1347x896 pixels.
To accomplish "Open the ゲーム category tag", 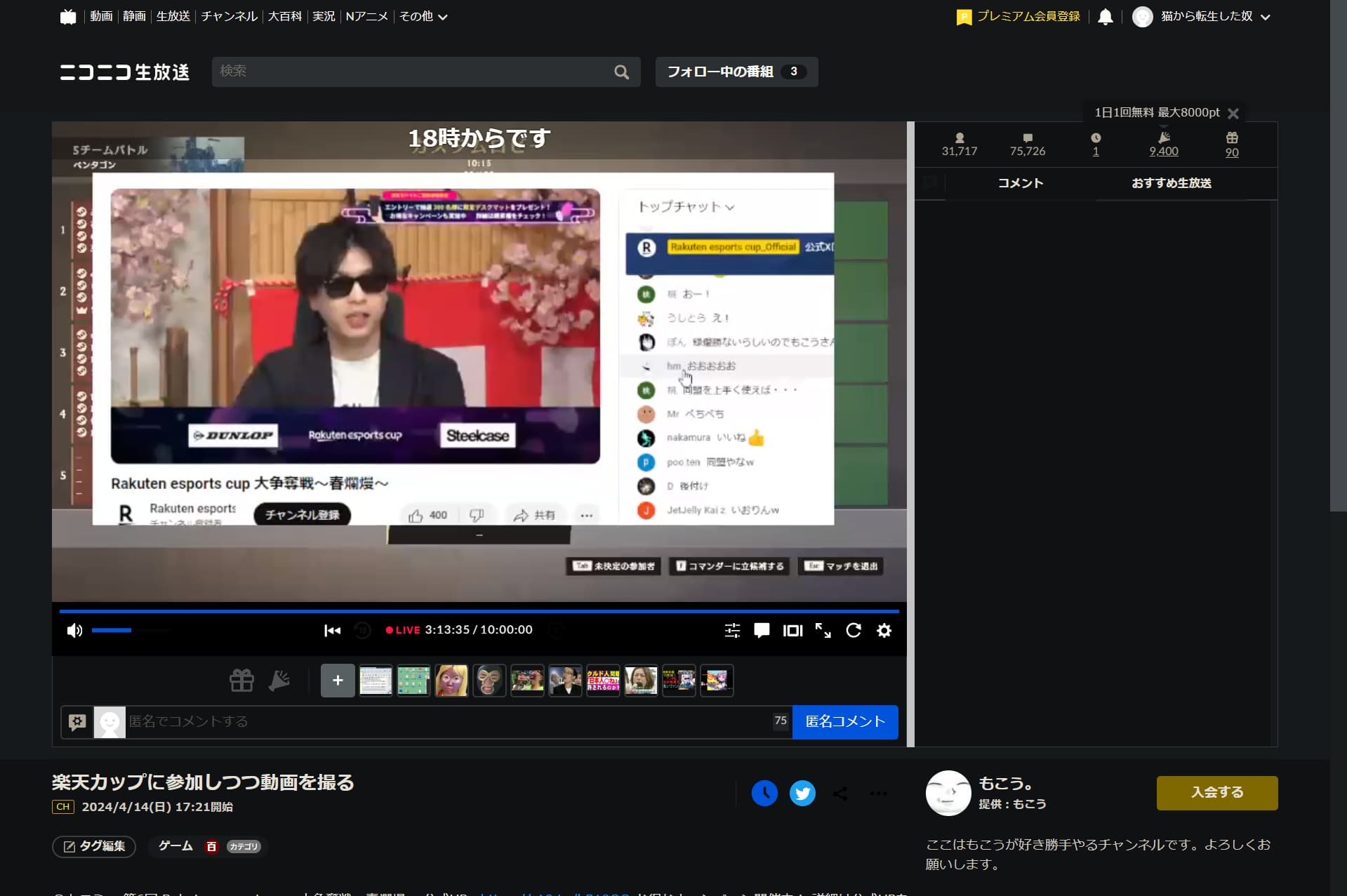I will (x=175, y=846).
